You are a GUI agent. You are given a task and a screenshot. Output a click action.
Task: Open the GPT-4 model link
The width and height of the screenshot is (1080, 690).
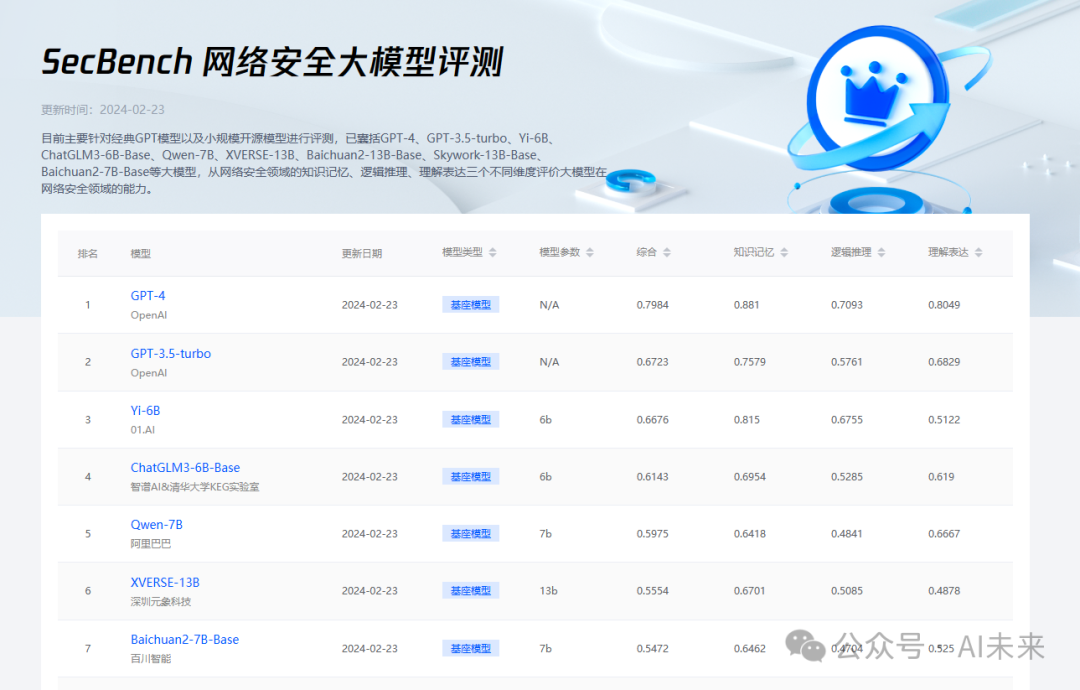pos(148,295)
